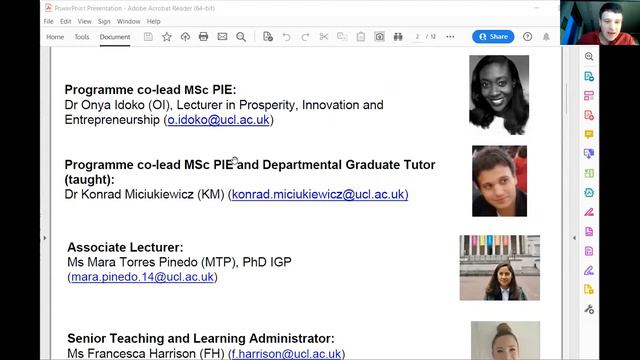Image resolution: width=640 pixels, height=360 pixels.
Task: Open the mara.pinedo.14@ucl.ac.uk link
Action: click(x=142, y=277)
